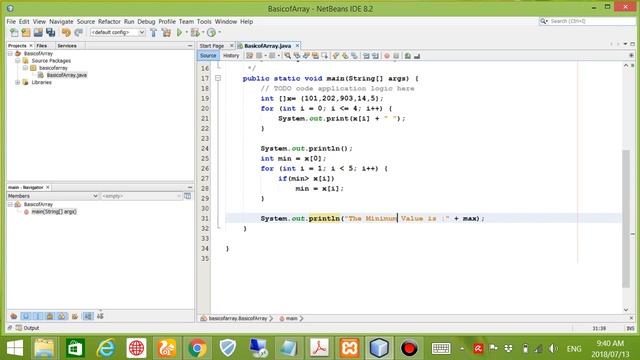
Task: Switch to the Services tab
Action: pos(67,46)
